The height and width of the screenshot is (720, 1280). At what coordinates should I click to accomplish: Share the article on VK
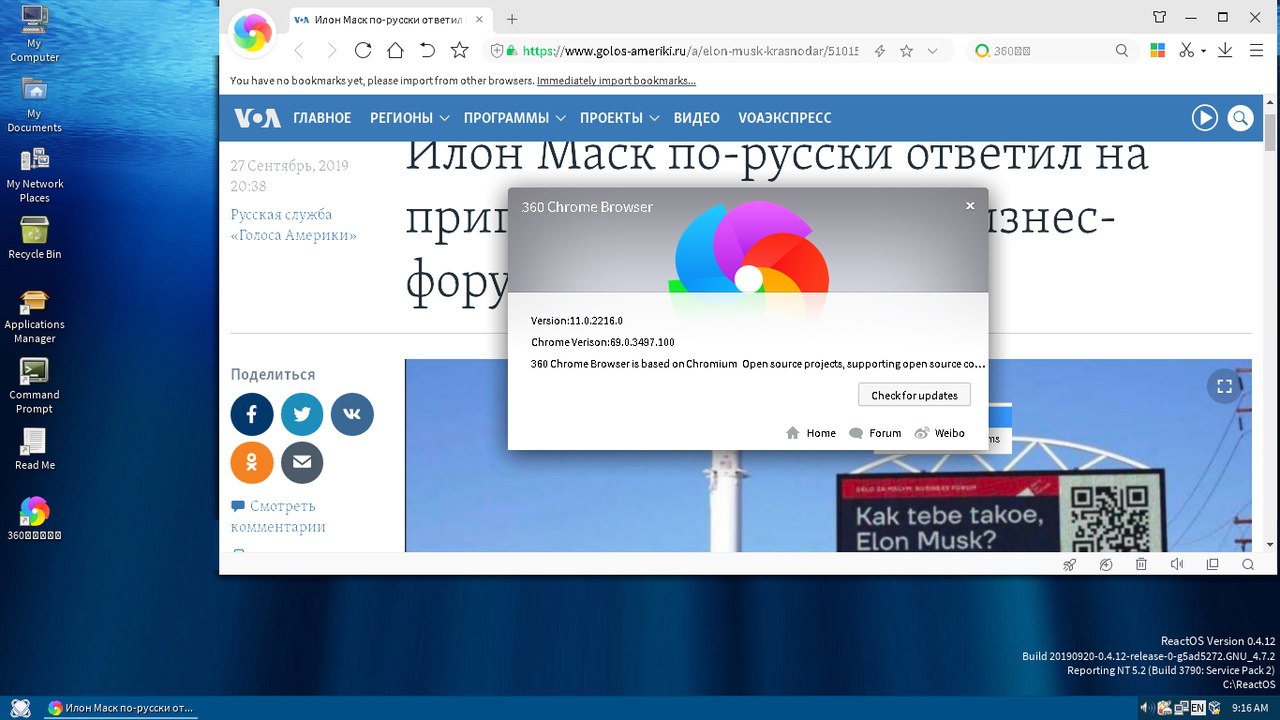[352, 414]
